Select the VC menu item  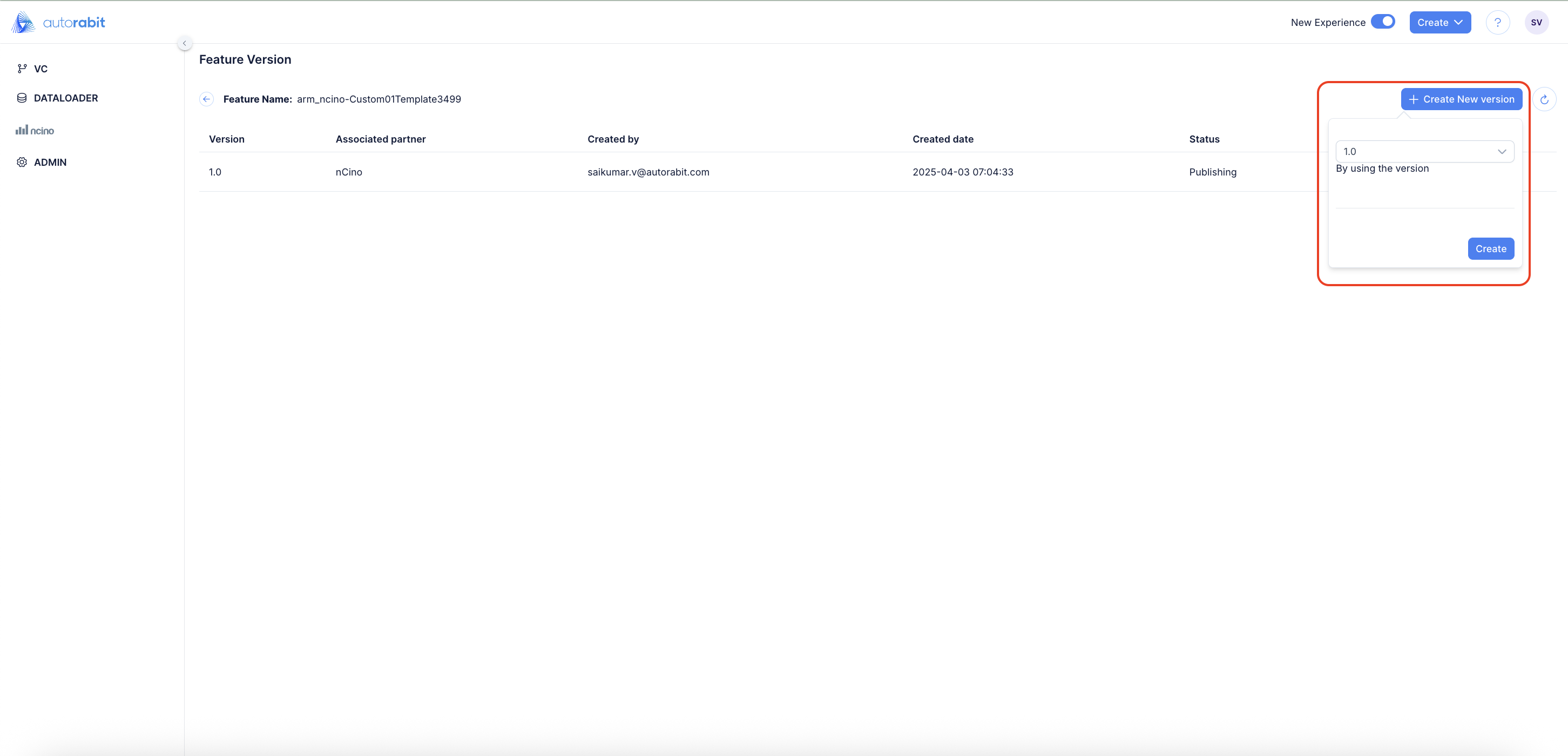coord(41,69)
